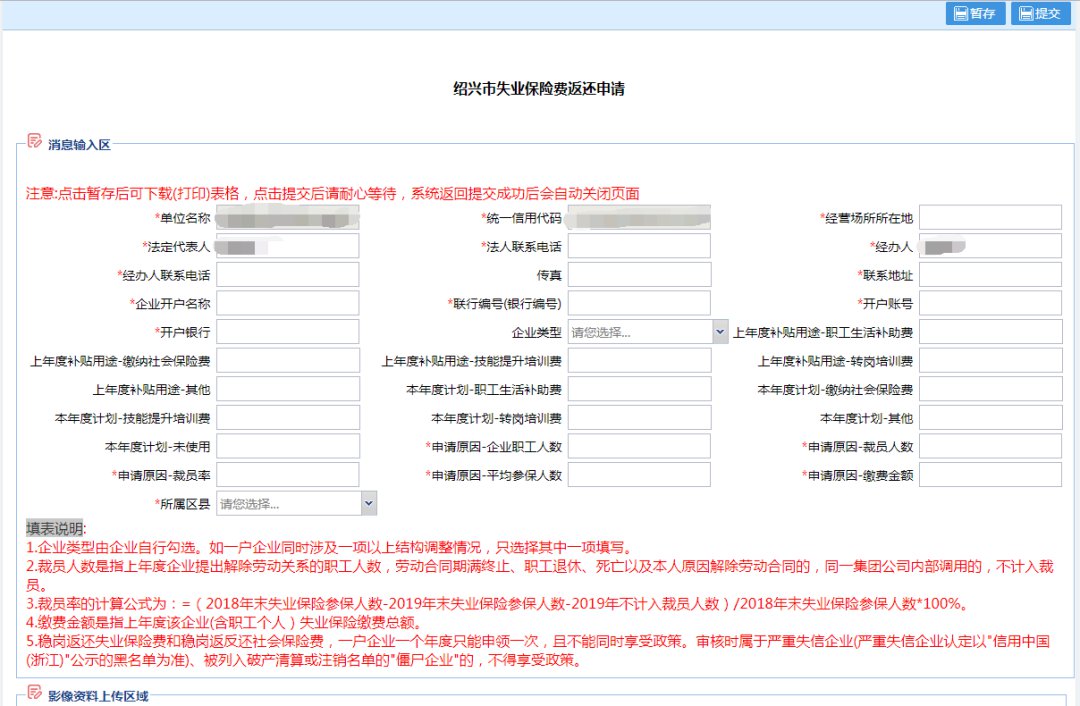Focus the 开户银行 input field

click(x=287, y=332)
